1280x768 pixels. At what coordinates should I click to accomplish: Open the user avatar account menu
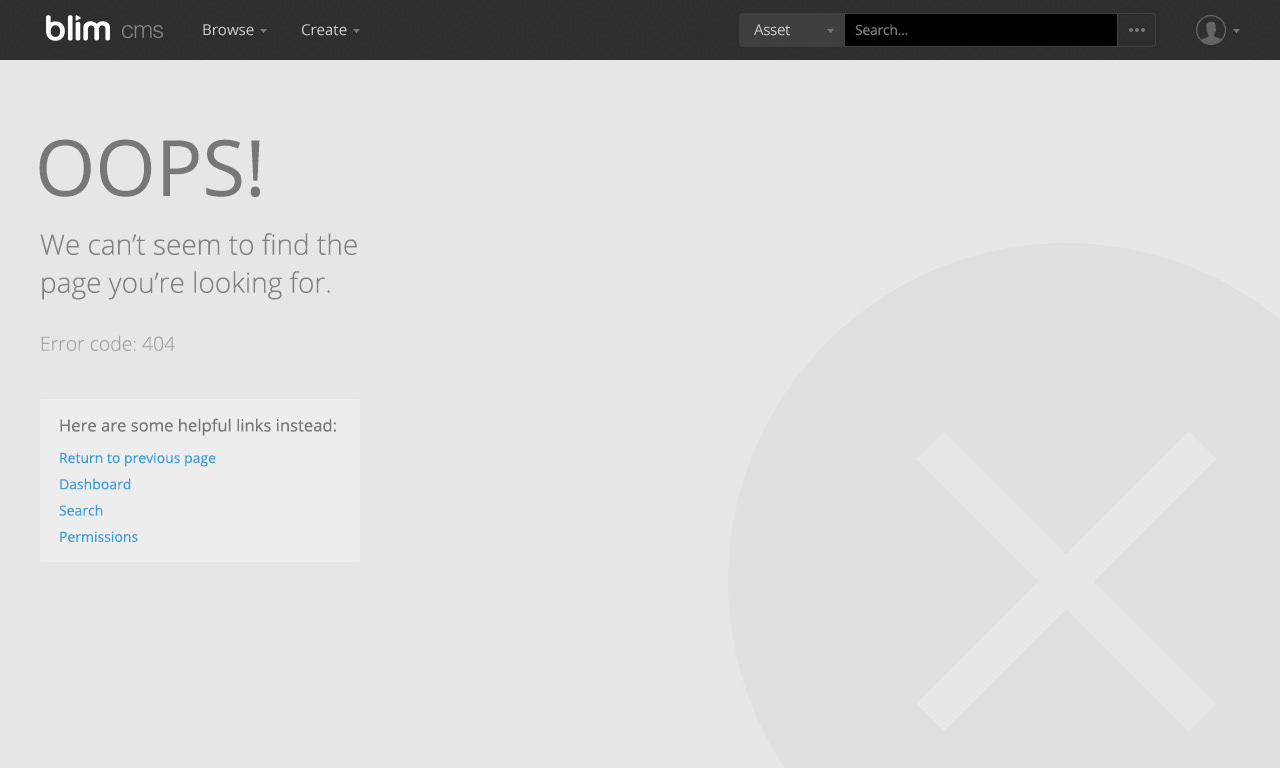tap(1217, 30)
